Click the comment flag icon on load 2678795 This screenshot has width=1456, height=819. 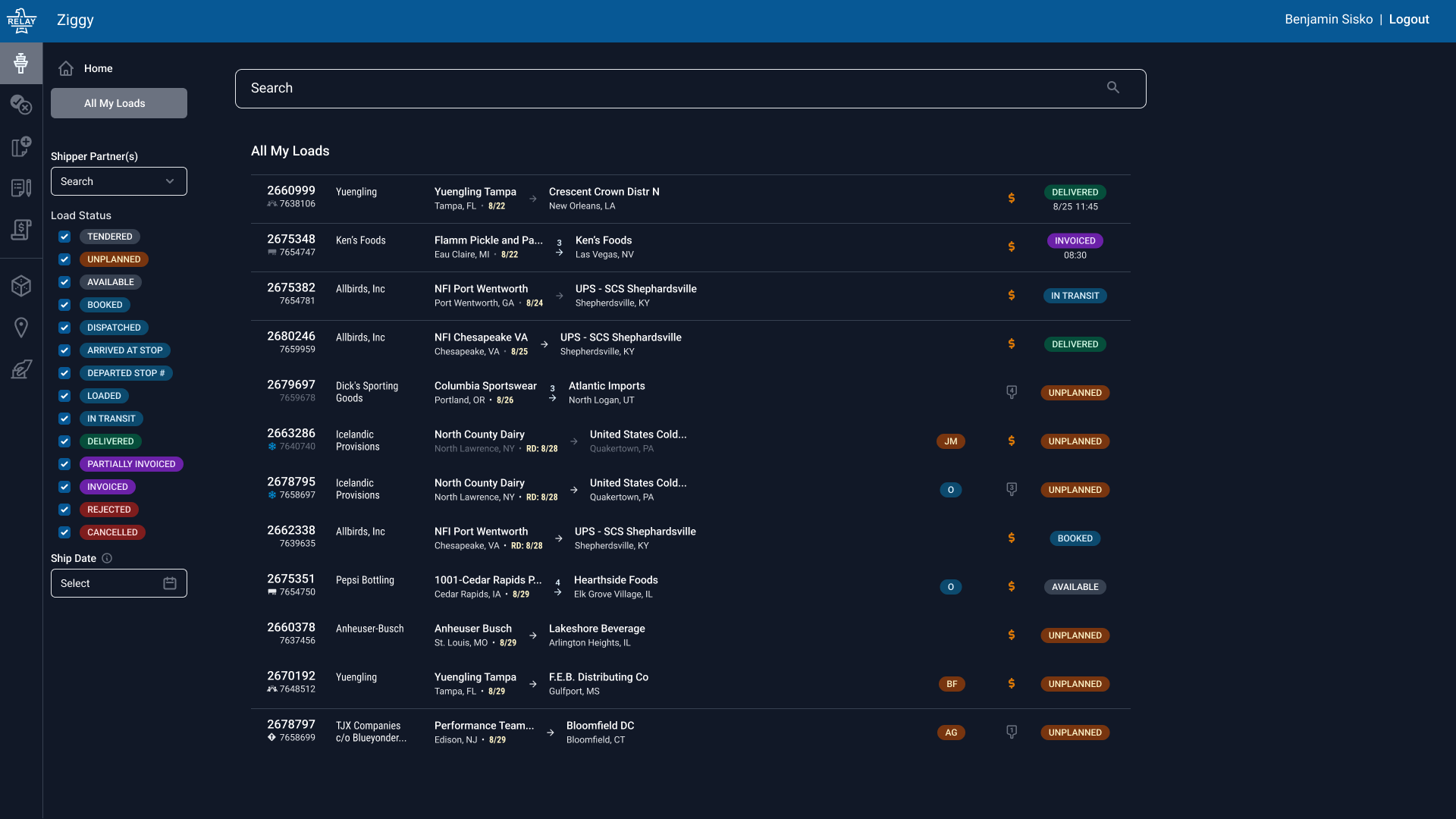[1012, 489]
